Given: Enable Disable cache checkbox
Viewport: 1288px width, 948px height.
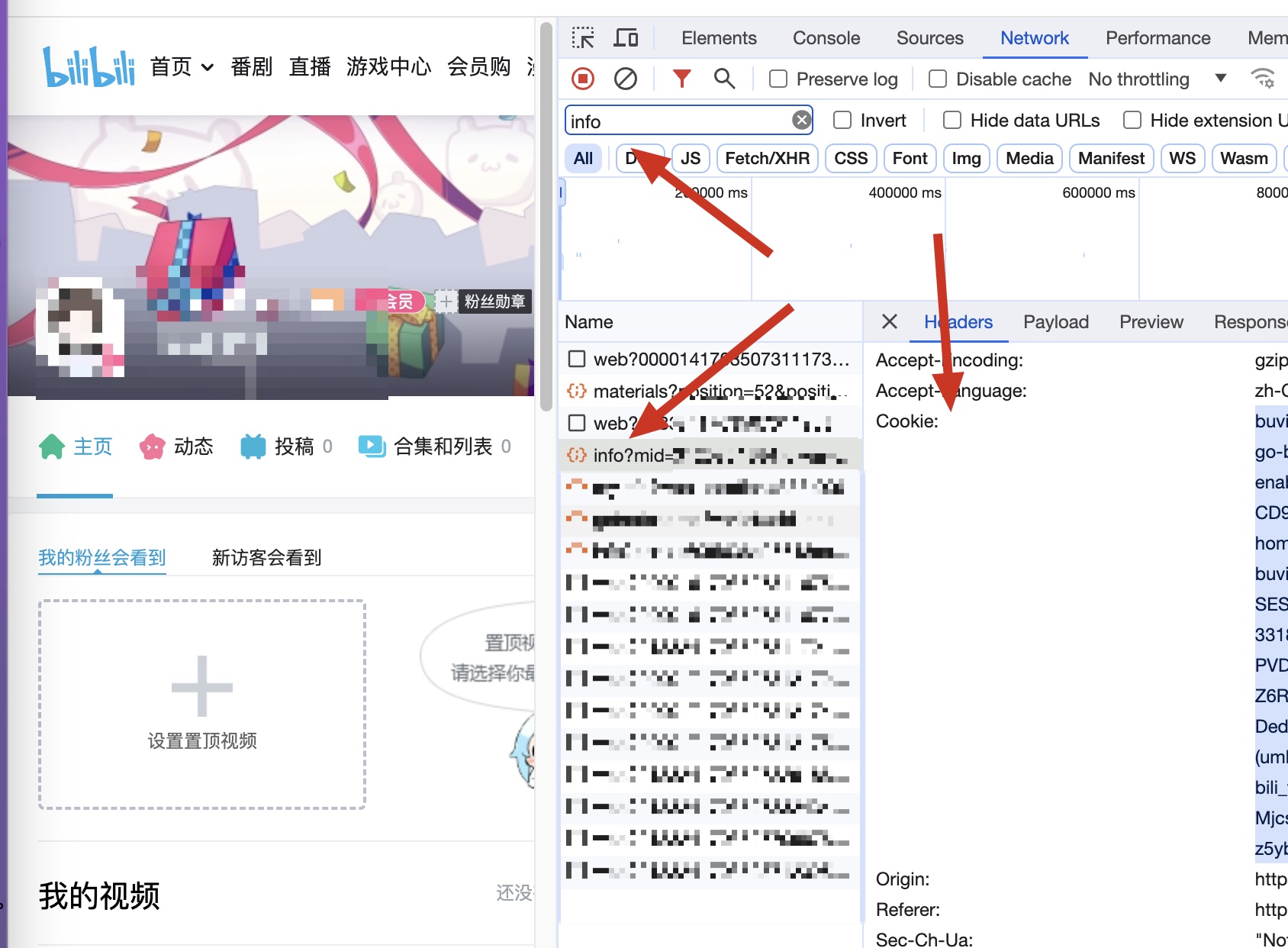Looking at the screenshot, I should coord(938,79).
